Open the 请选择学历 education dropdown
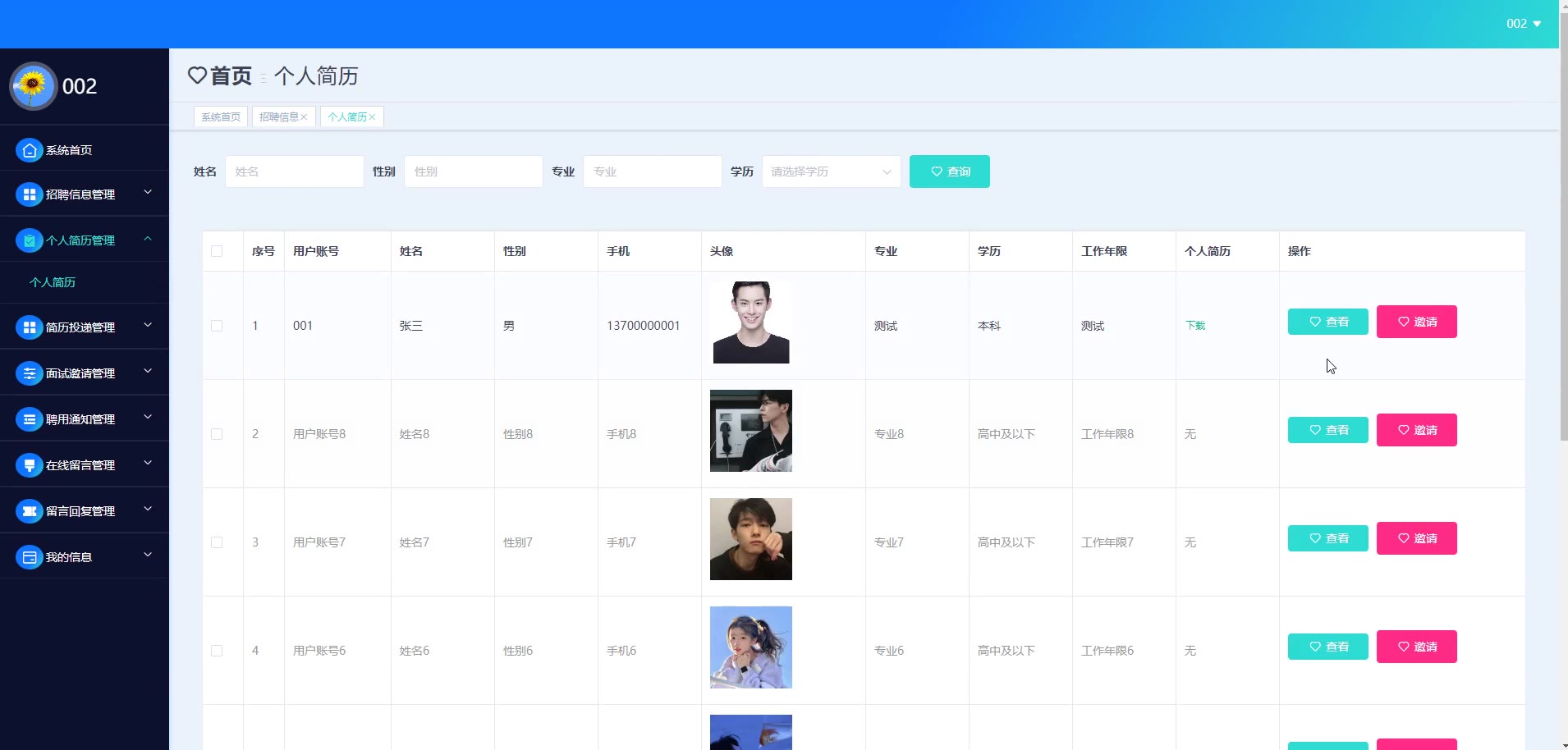Viewport: 1568px width, 750px height. [832, 171]
